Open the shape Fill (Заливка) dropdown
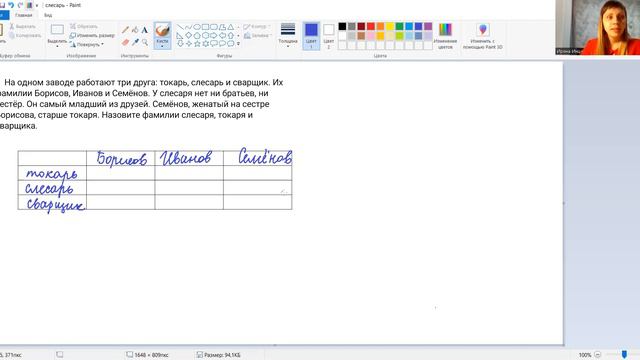This screenshot has height=360, width=640. pos(257,36)
